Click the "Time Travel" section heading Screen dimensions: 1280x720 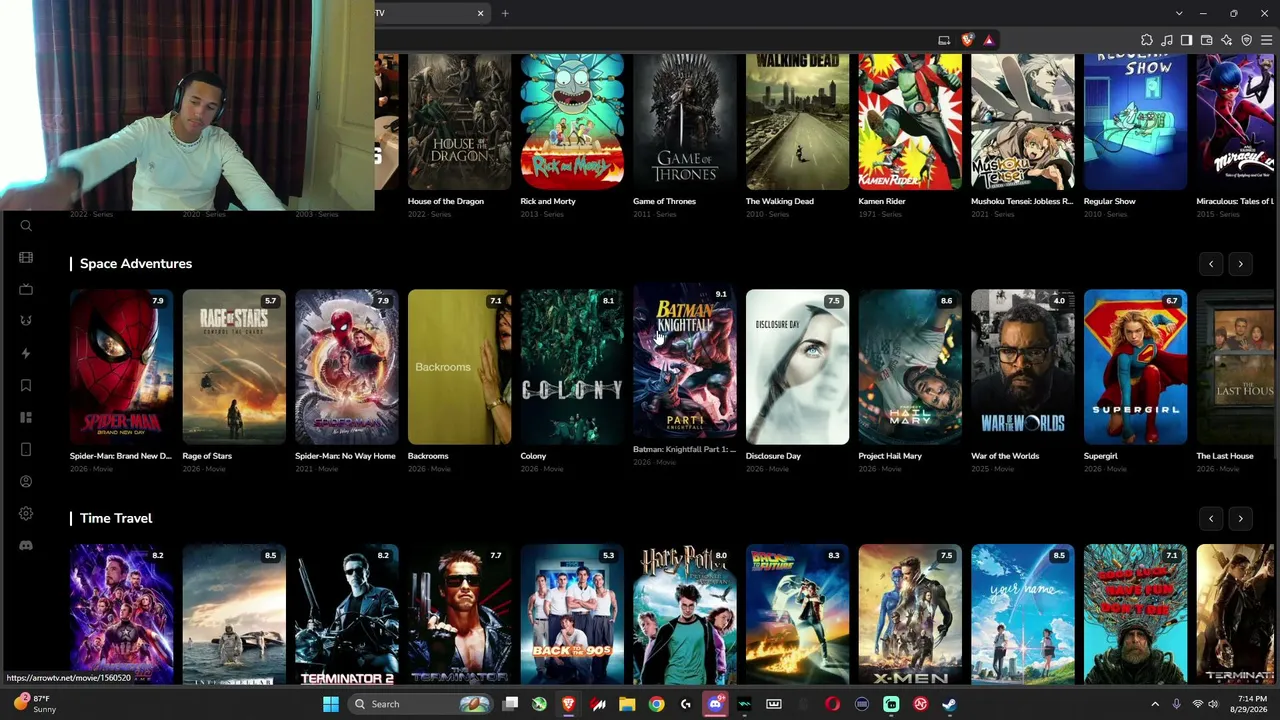116,519
